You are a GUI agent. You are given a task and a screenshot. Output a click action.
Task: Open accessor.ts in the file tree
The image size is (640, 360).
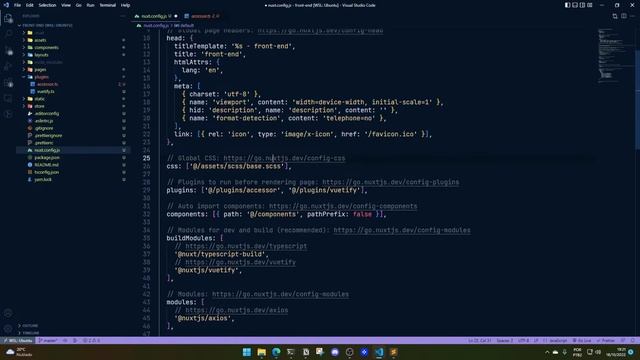tap(47, 84)
